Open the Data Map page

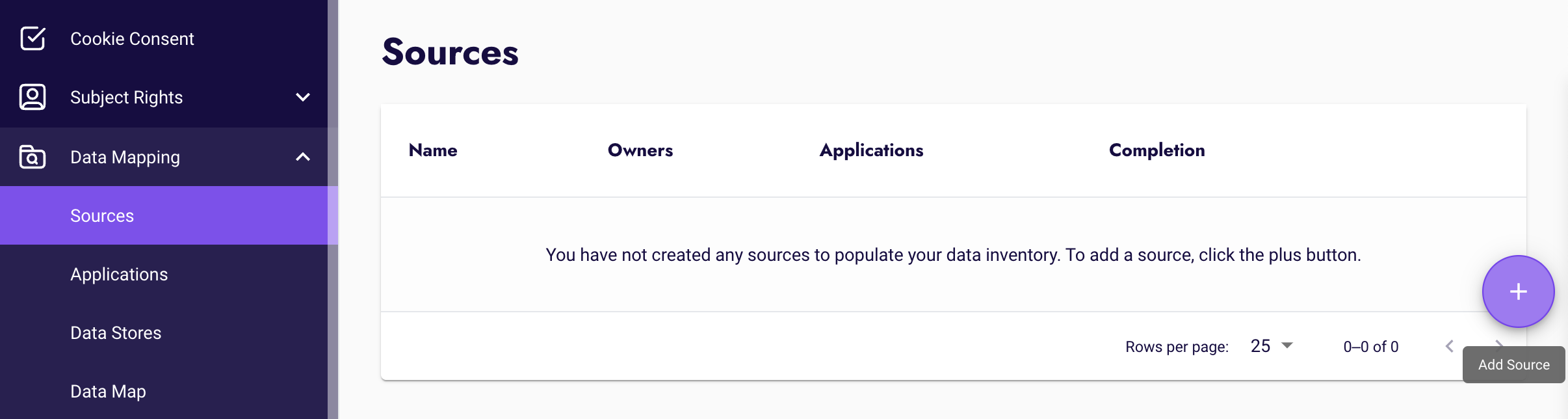tap(108, 391)
